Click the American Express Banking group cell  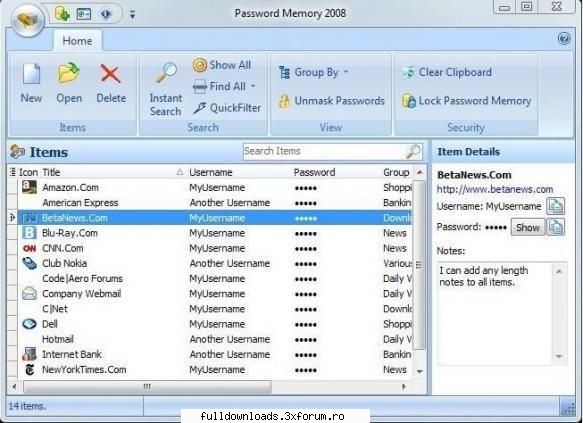point(397,203)
